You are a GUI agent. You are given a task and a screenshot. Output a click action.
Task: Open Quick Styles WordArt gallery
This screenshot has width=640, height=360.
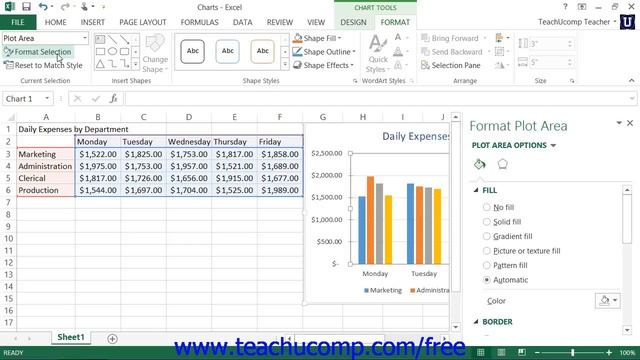(x=378, y=54)
